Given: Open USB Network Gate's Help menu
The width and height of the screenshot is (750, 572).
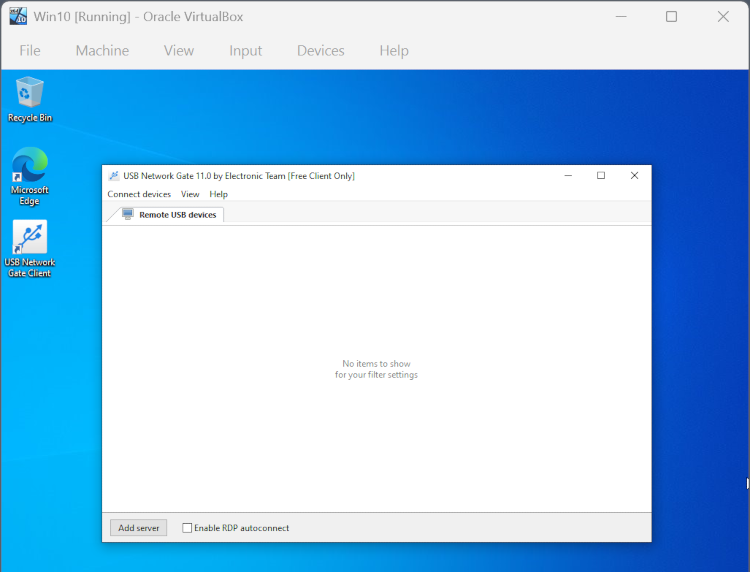Looking at the screenshot, I should 219,194.
